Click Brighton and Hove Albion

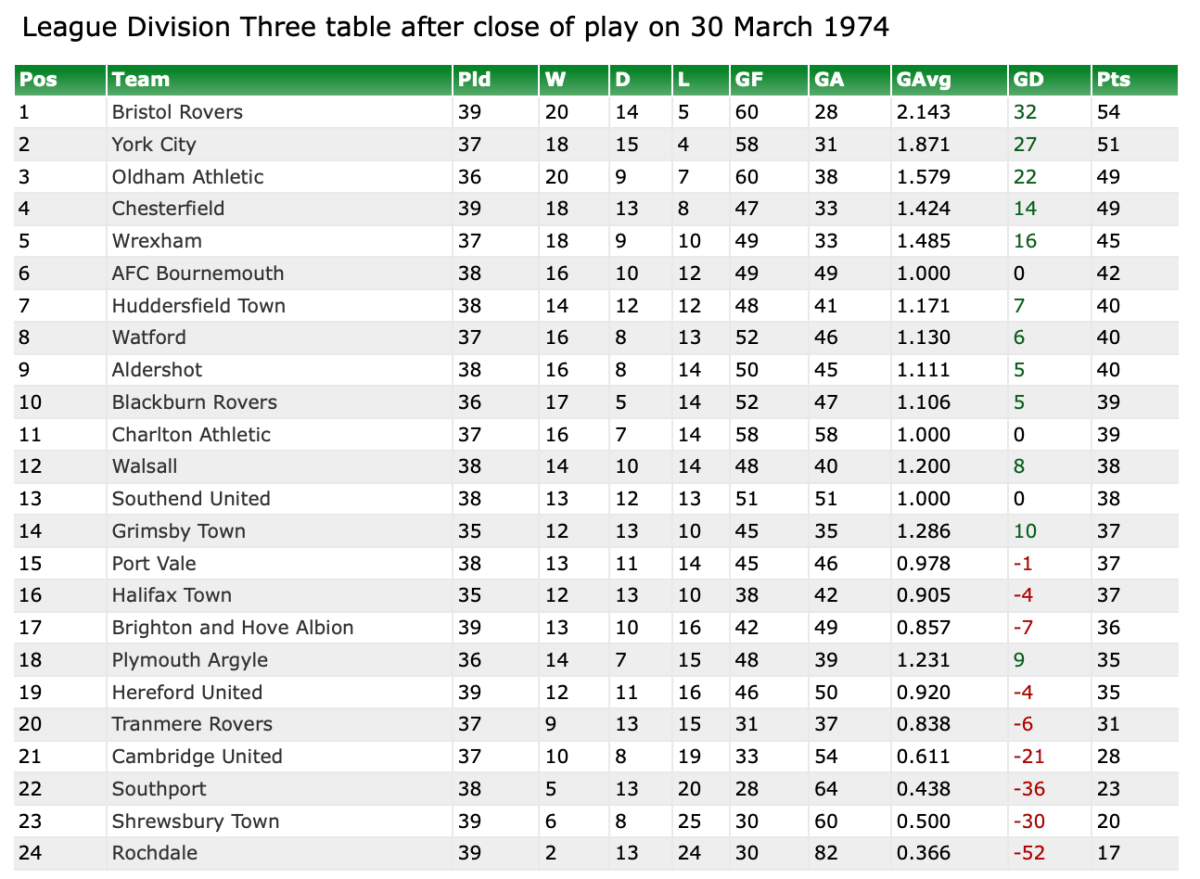pyautogui.click(x=233, y=628)
